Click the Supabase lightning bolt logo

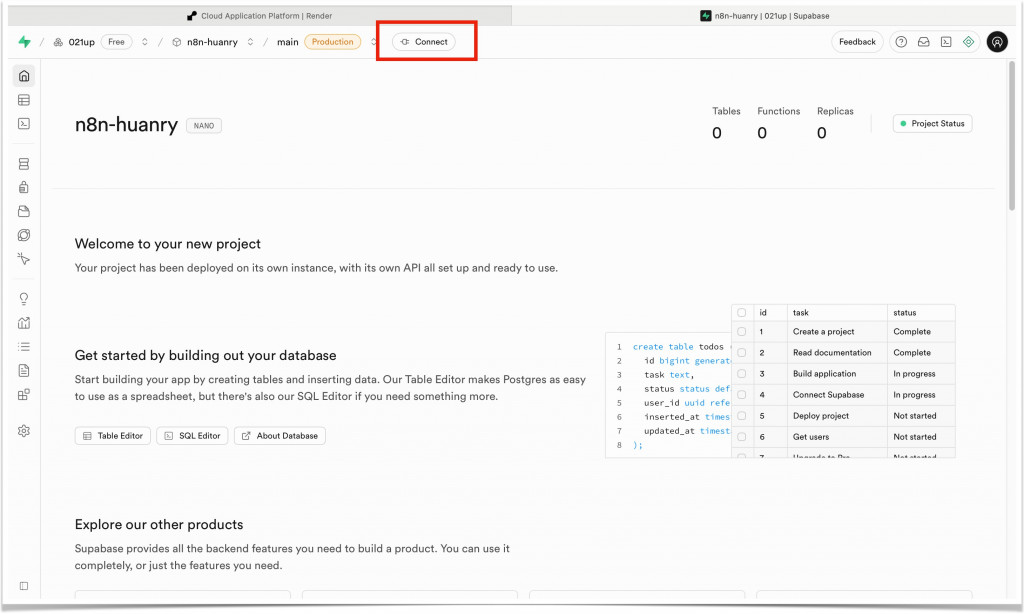(24, 42)
